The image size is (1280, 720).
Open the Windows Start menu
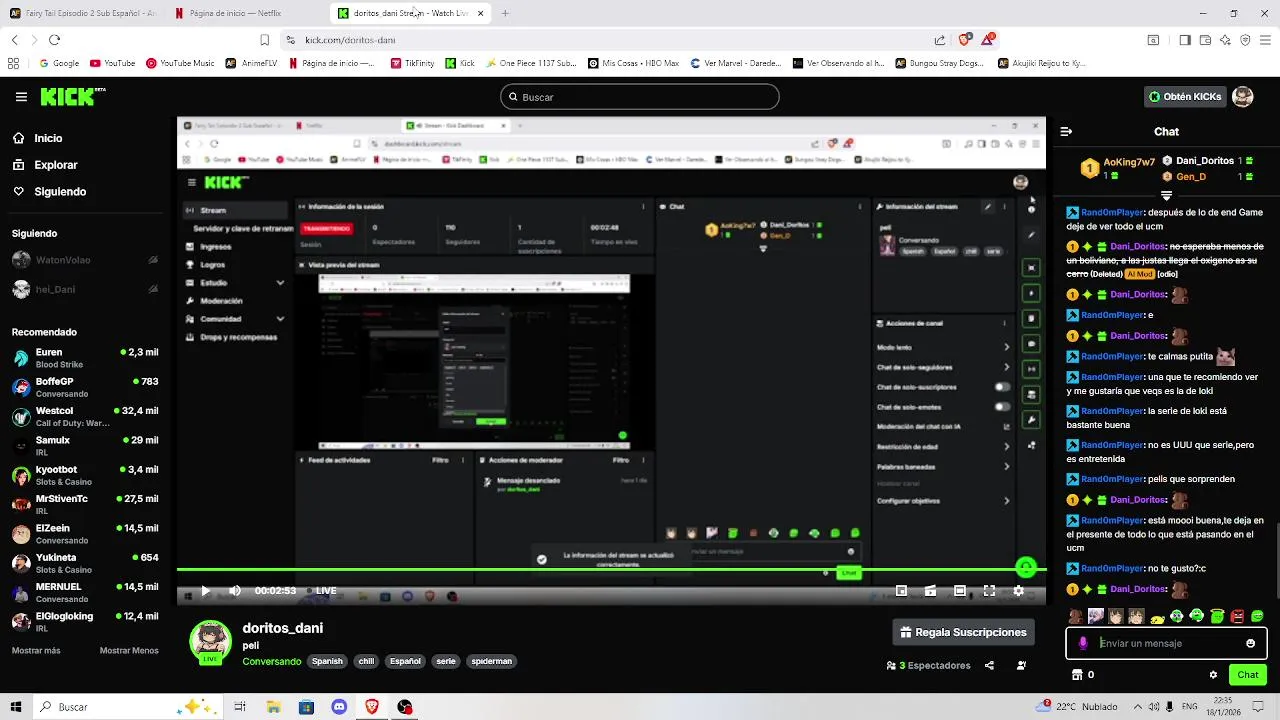(16, 707)
